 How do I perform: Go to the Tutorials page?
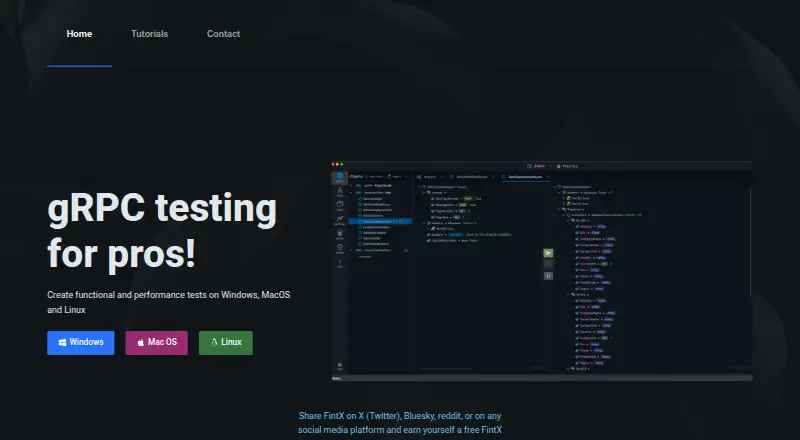point(149,34)
